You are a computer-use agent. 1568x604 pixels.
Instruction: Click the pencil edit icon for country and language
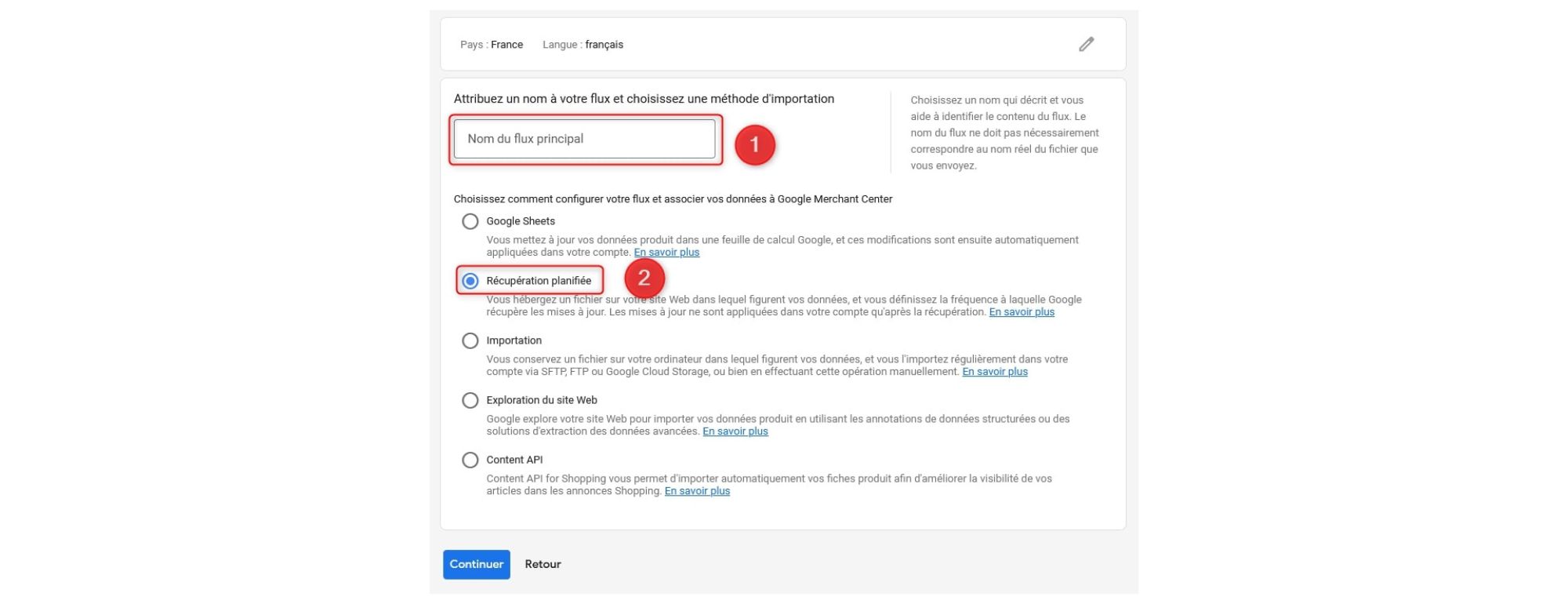[x=1086, y=44]
